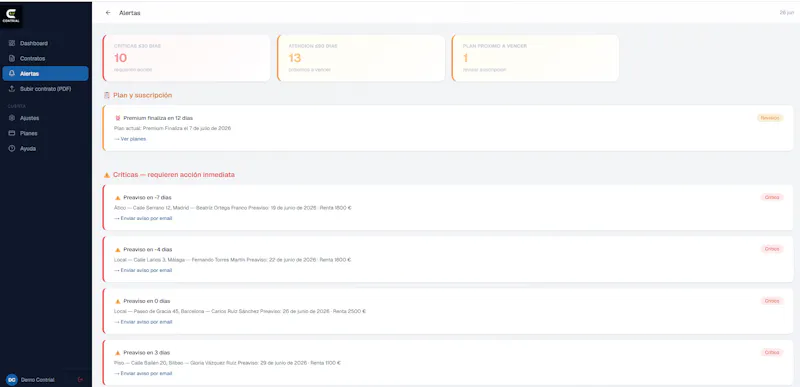Screen dimensions: 800x387
Task: Click warning icon of Preaviso en -7 días
Action: pyautogui.click(x=117, y=197)
